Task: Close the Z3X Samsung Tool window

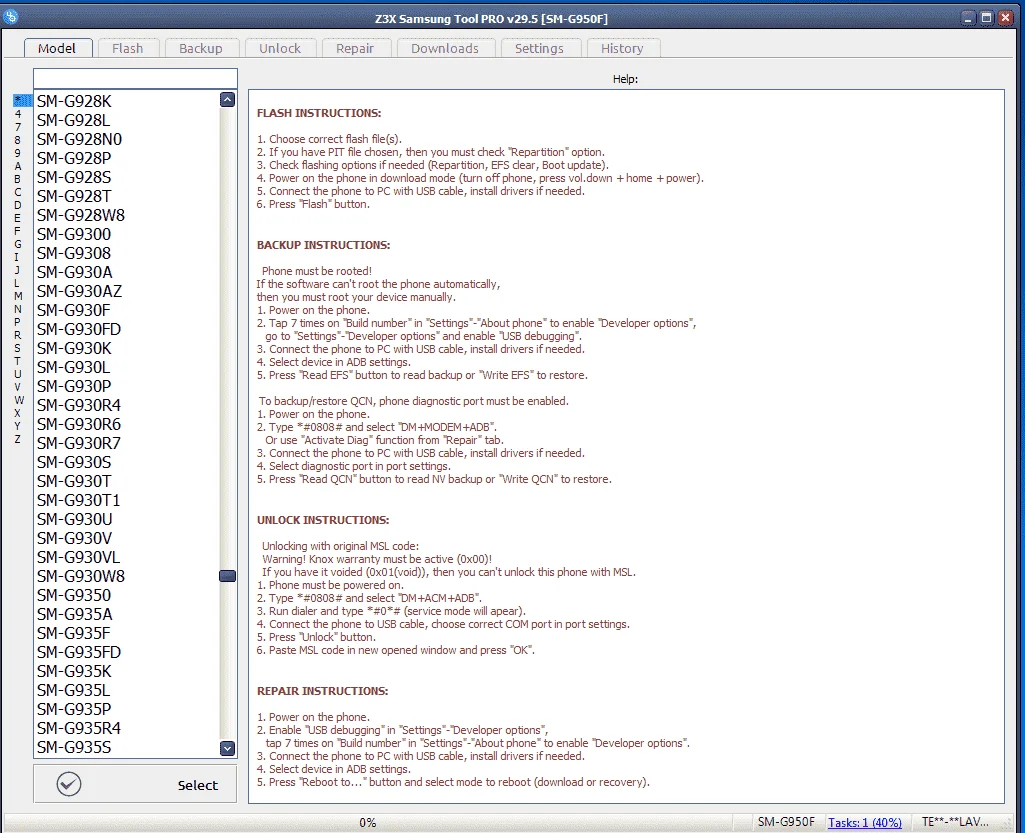Action: pos(1005,18)
